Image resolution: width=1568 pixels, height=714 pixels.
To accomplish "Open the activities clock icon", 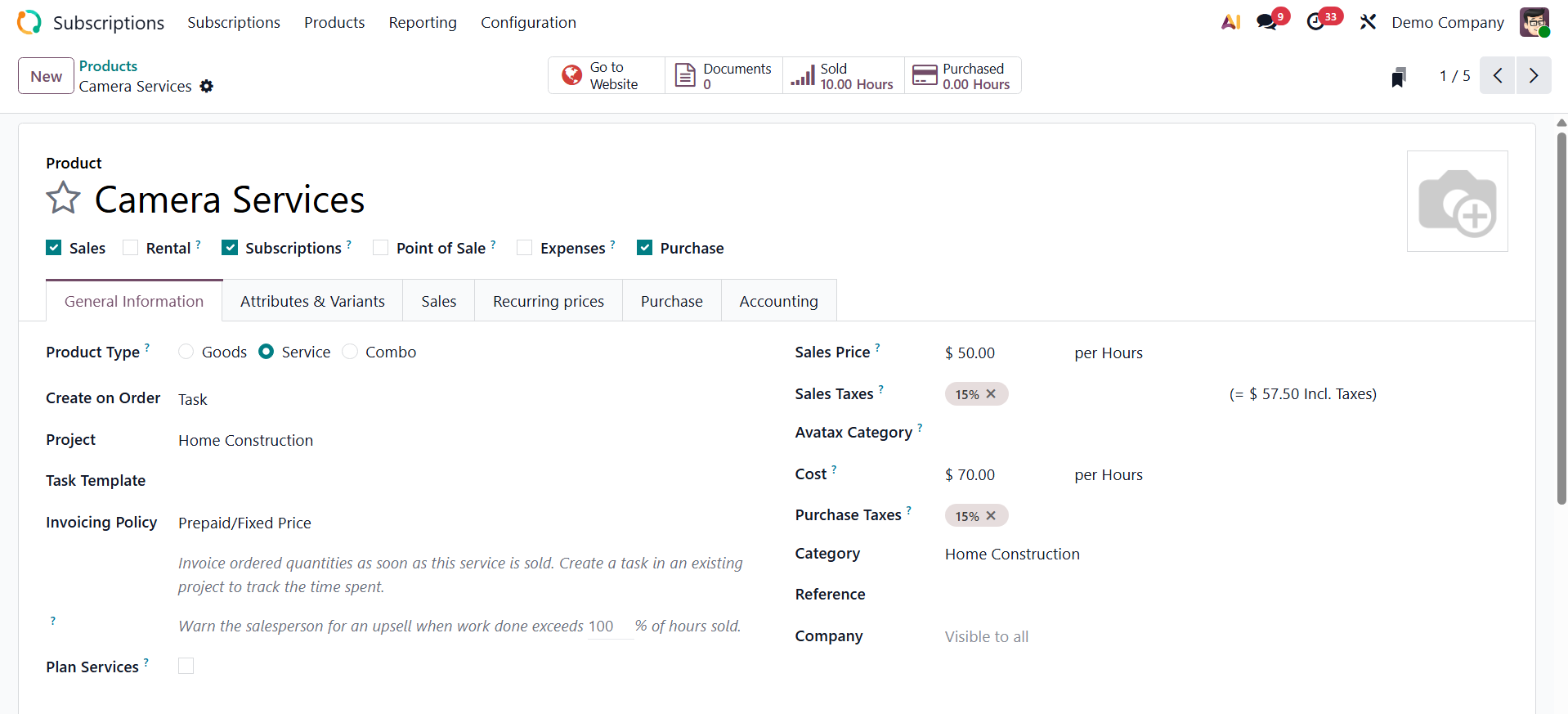I will pyautogui.click(x=1315, y=22).
